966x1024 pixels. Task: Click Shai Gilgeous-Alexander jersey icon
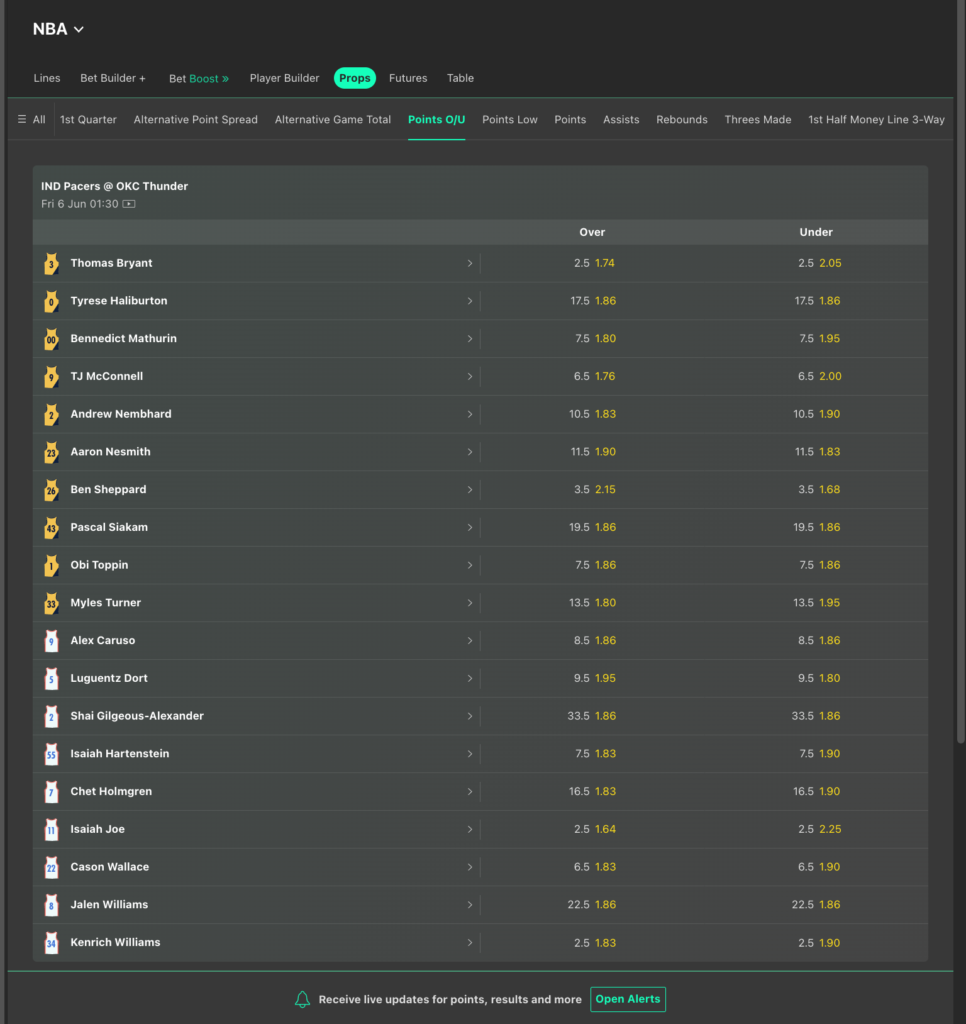pos(52,717)
